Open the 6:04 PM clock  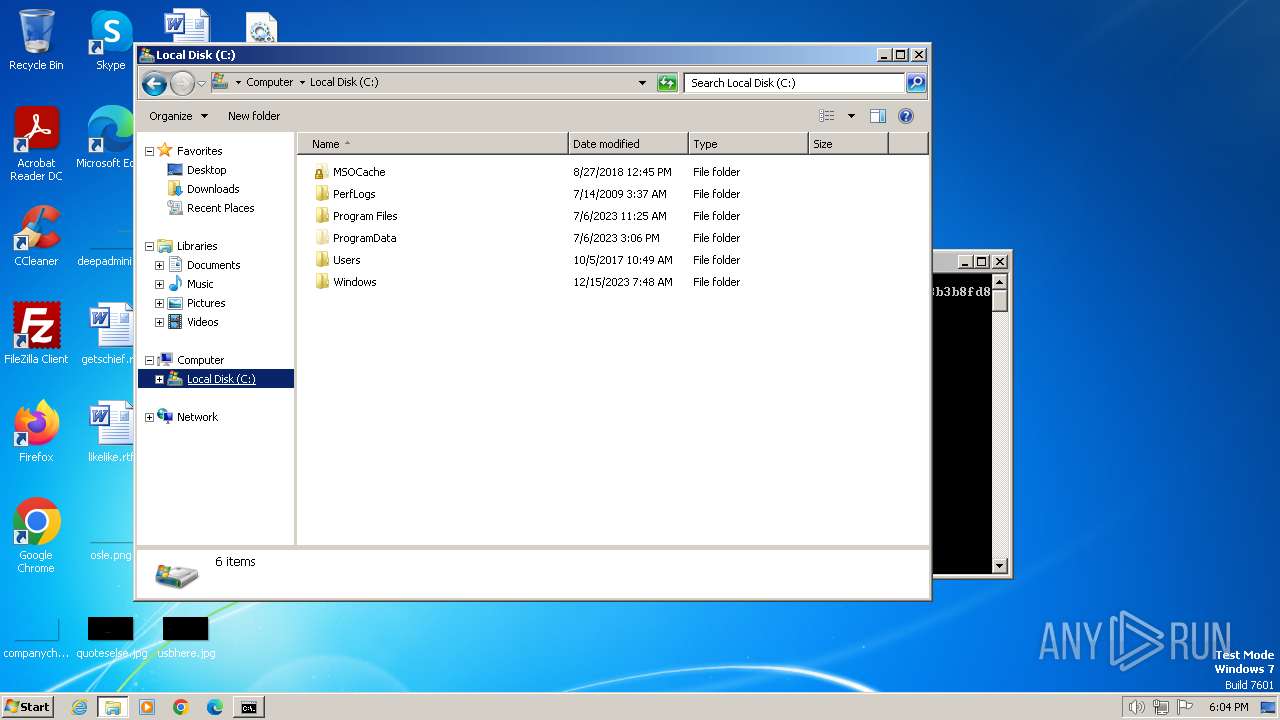1228,707
